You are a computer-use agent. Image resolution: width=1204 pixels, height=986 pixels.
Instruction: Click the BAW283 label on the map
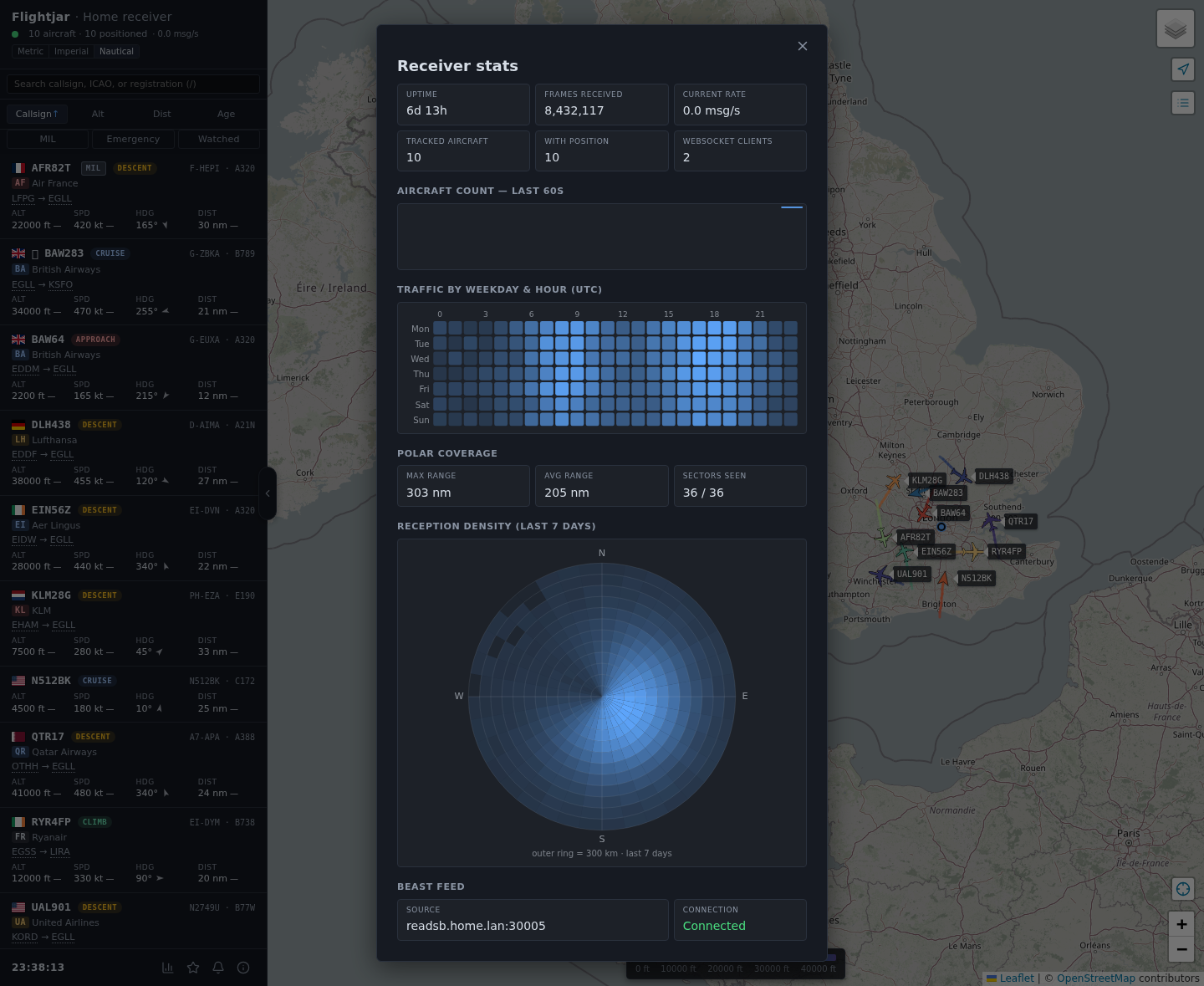click(948, 493)
